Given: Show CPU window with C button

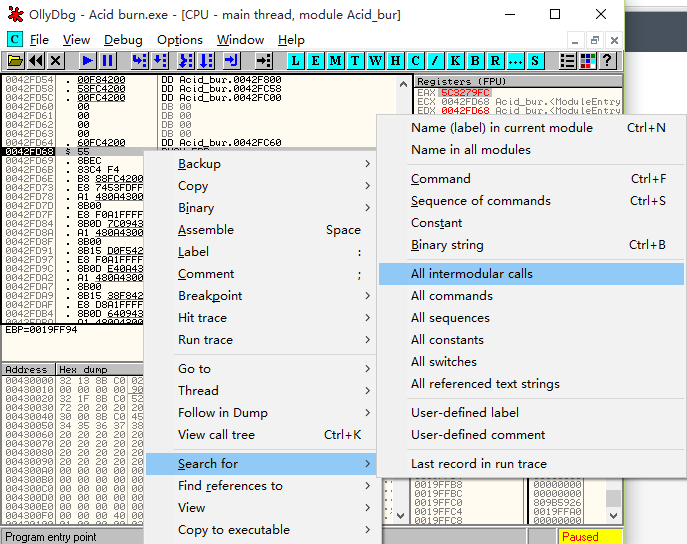Looking at the screenshot, I should click(x=415, y=60).
